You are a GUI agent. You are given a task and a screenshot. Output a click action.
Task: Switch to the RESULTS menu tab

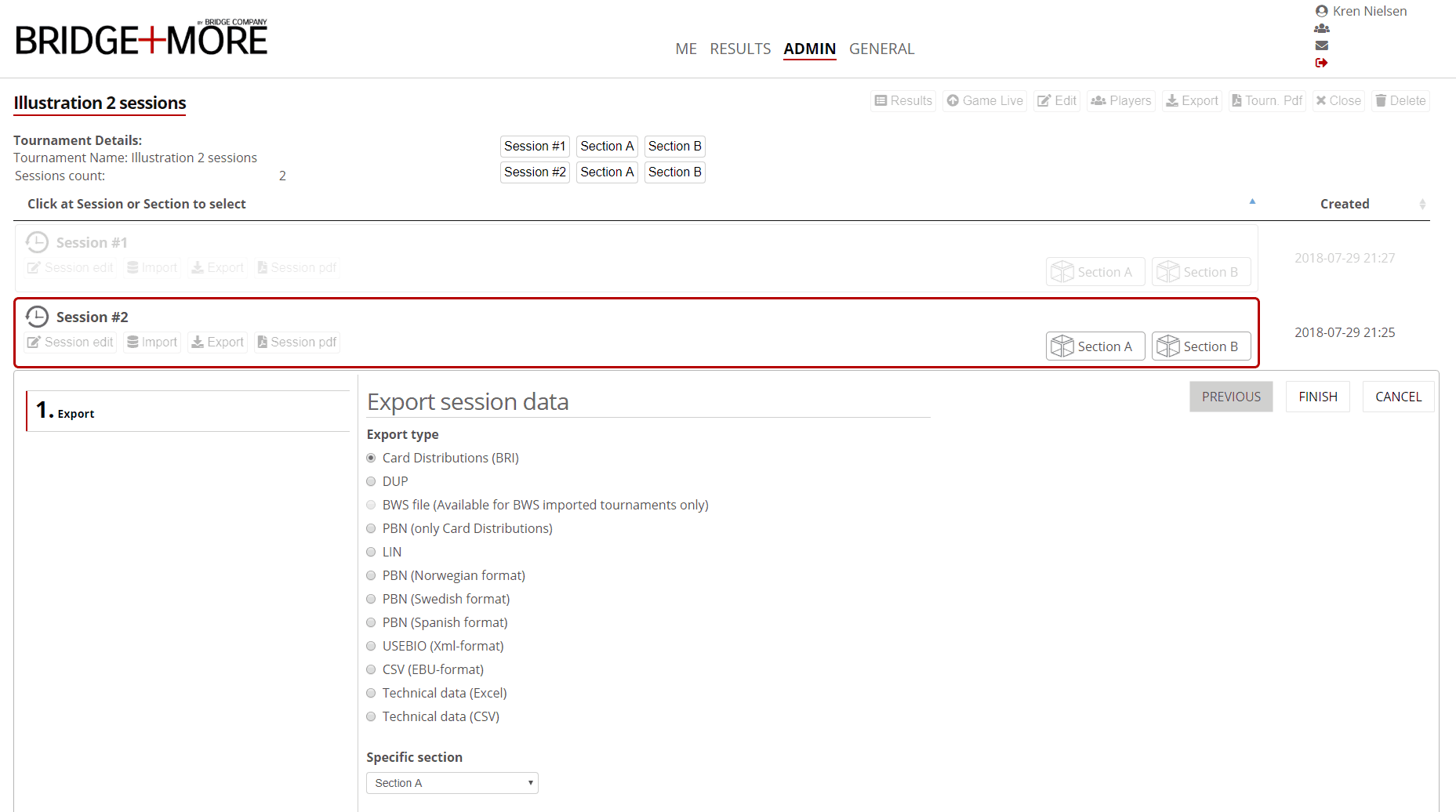click(x=740, y=49)
